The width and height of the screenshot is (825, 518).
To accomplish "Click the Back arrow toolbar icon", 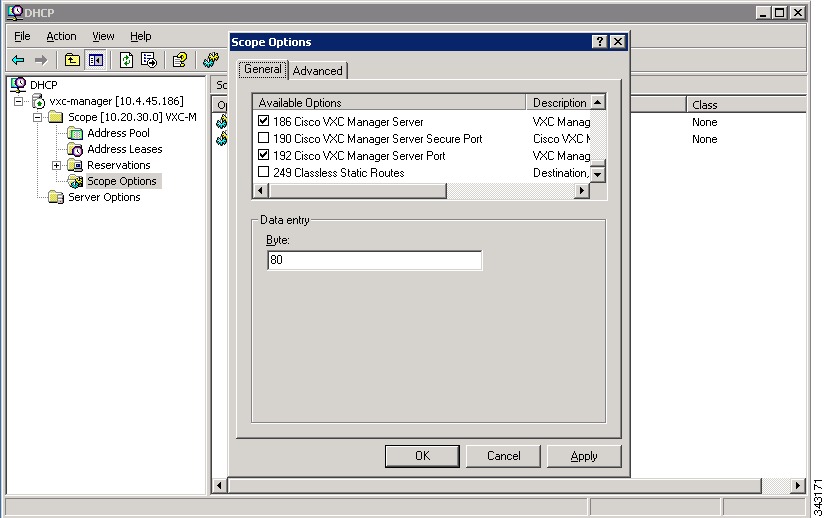I will (x=18, y=60).
